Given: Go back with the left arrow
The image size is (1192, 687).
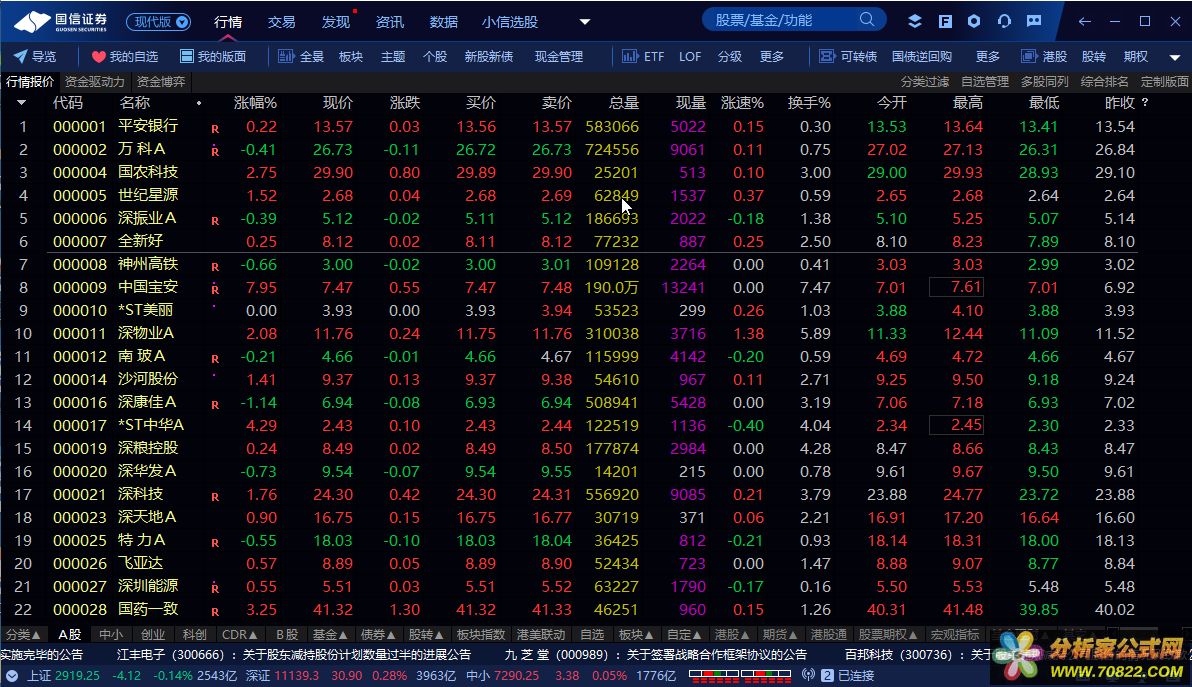Looking at the screenshot, I should coord(1085,21).
